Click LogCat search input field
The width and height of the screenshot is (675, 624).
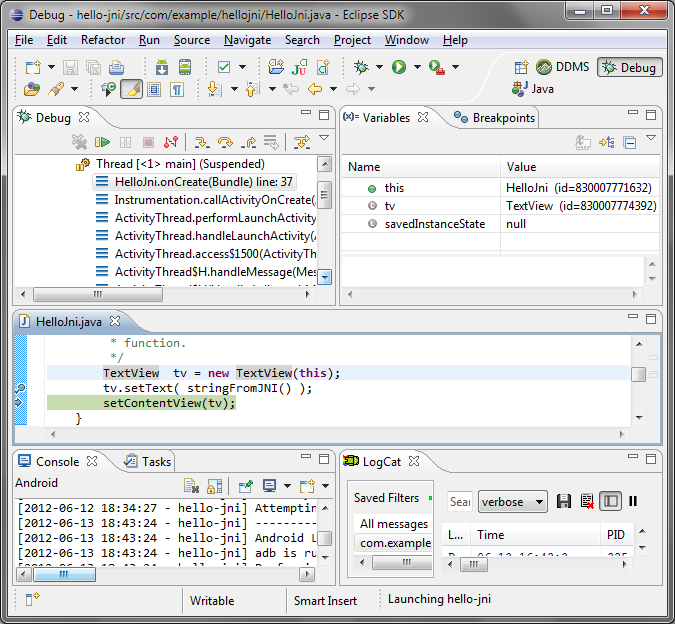[x=460, y=502]
